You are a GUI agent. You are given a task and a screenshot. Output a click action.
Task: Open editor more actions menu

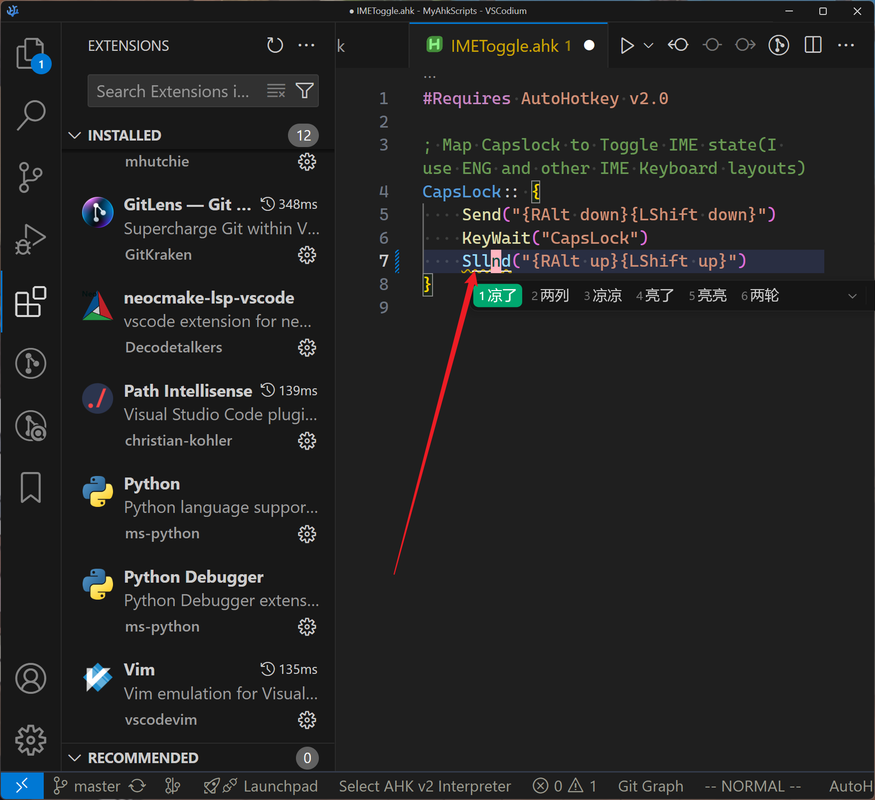pos(846,45)
